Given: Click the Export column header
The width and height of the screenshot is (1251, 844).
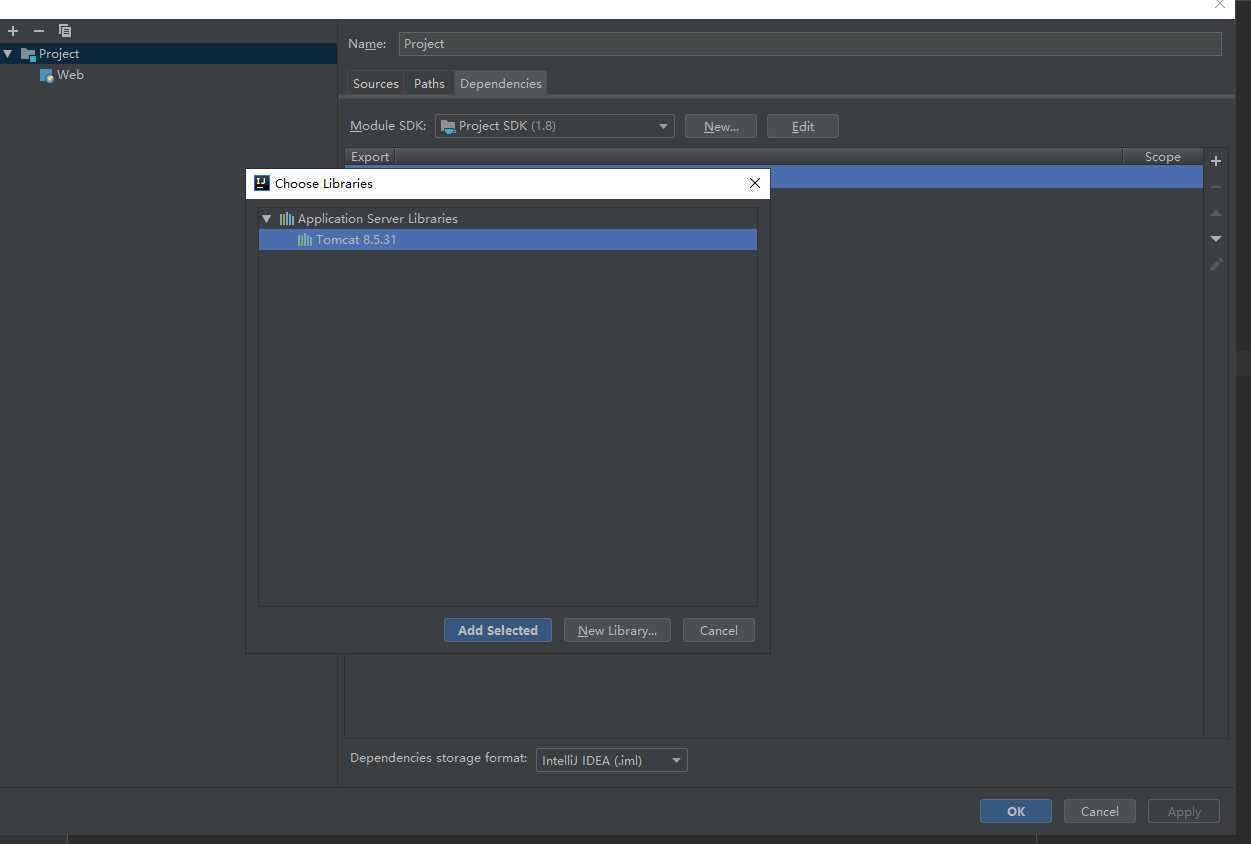Looking at the screenshot, I should pyautogui.click(x=370, y=157).
